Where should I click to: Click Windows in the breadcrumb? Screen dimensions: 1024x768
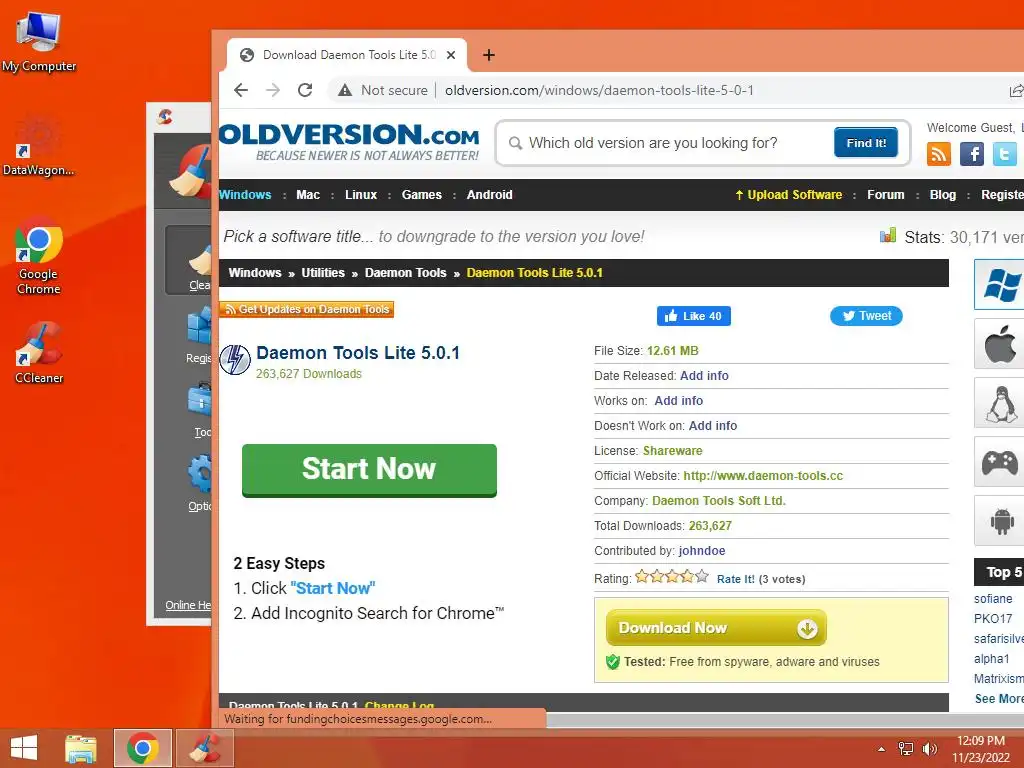pyautogui.click(x=255, y=273)
